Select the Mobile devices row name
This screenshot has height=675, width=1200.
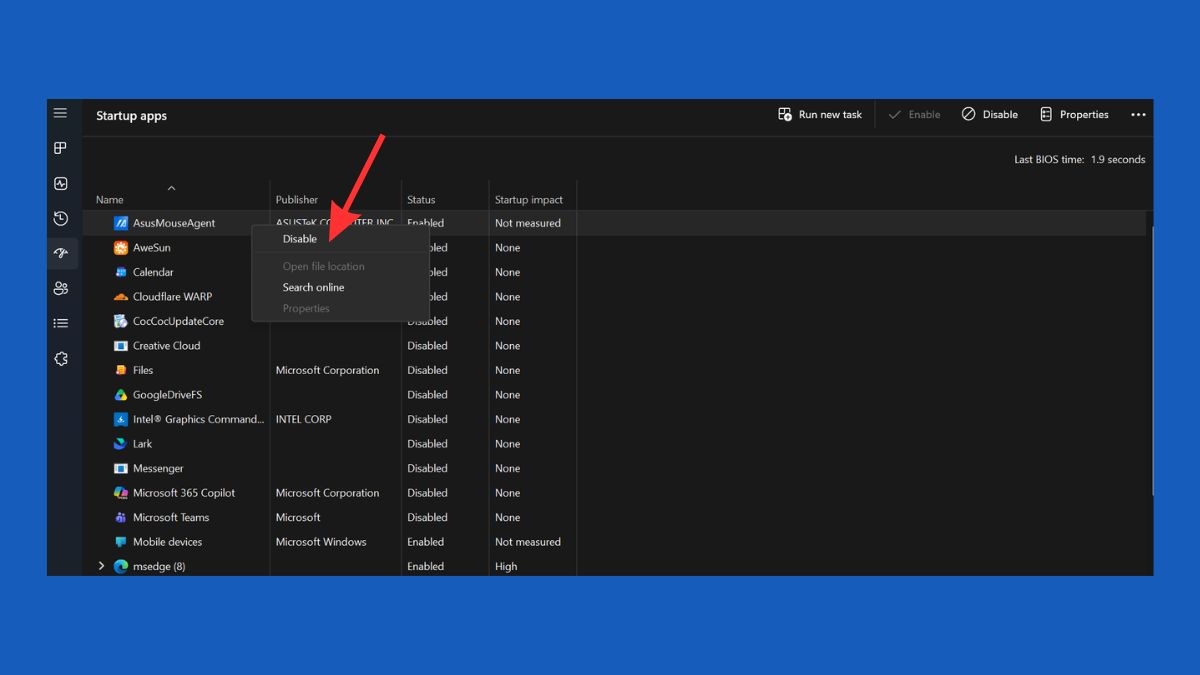tap(167, 541)
